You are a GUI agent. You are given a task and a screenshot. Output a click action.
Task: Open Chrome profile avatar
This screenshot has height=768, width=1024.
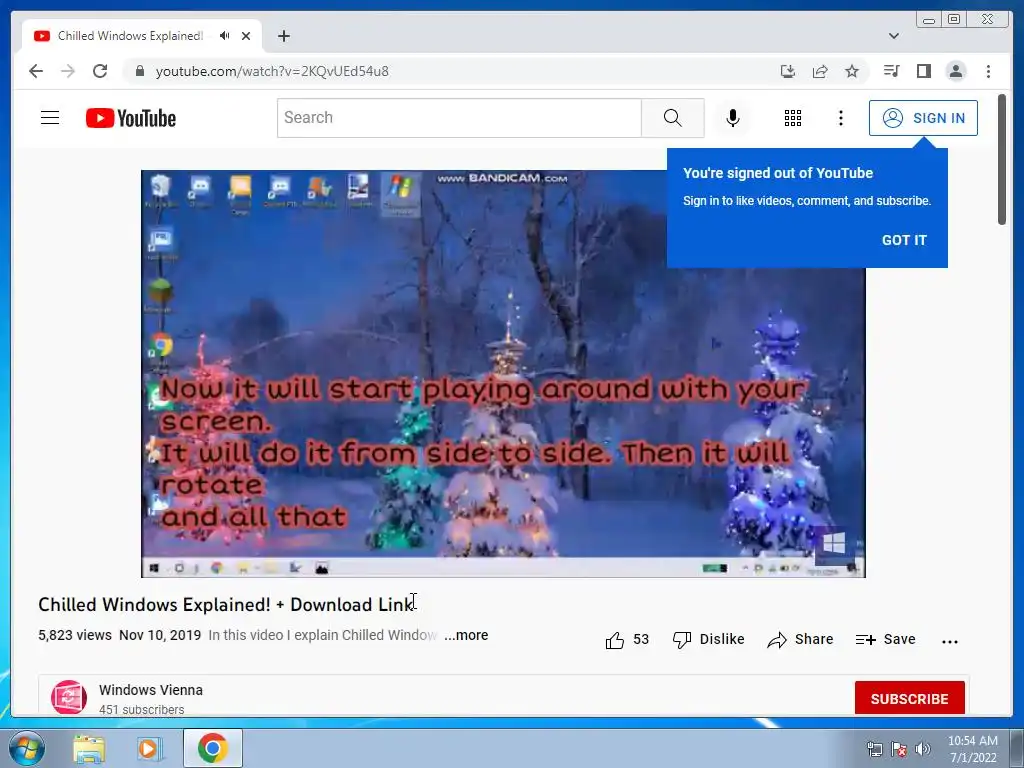click(x=955, y=71)
